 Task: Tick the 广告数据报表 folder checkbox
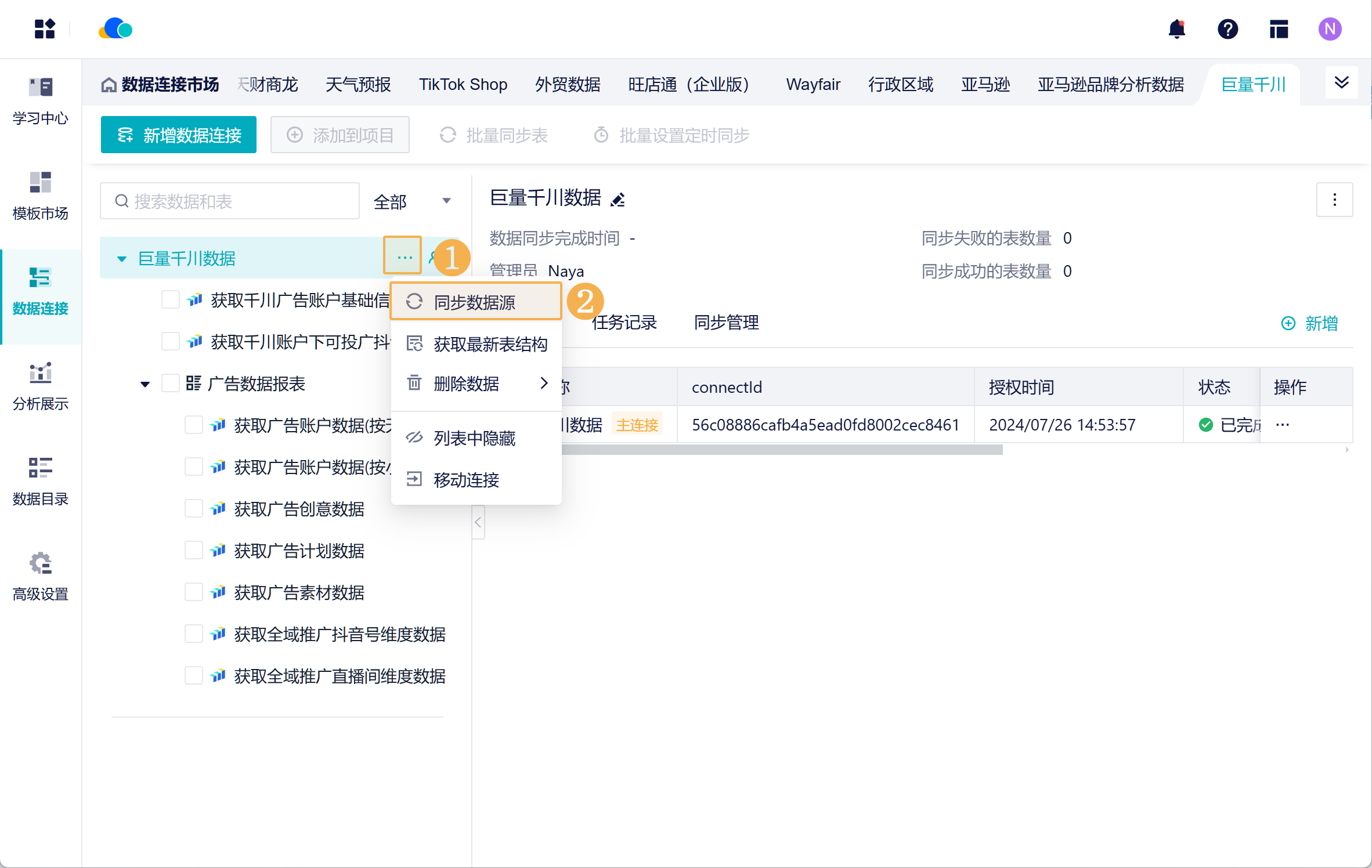[x=170, y=384]
